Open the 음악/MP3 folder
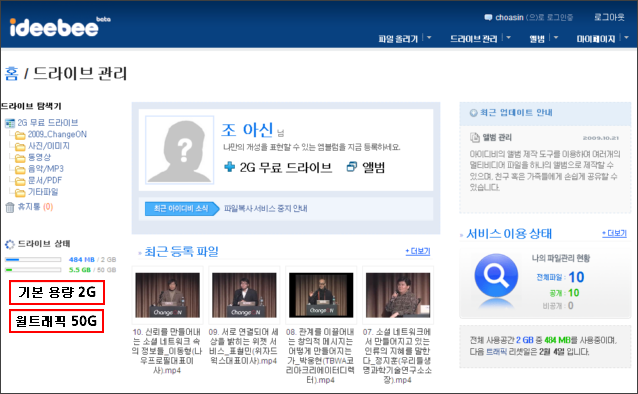Viewport: 638px width, 394px height. (46, 169)
